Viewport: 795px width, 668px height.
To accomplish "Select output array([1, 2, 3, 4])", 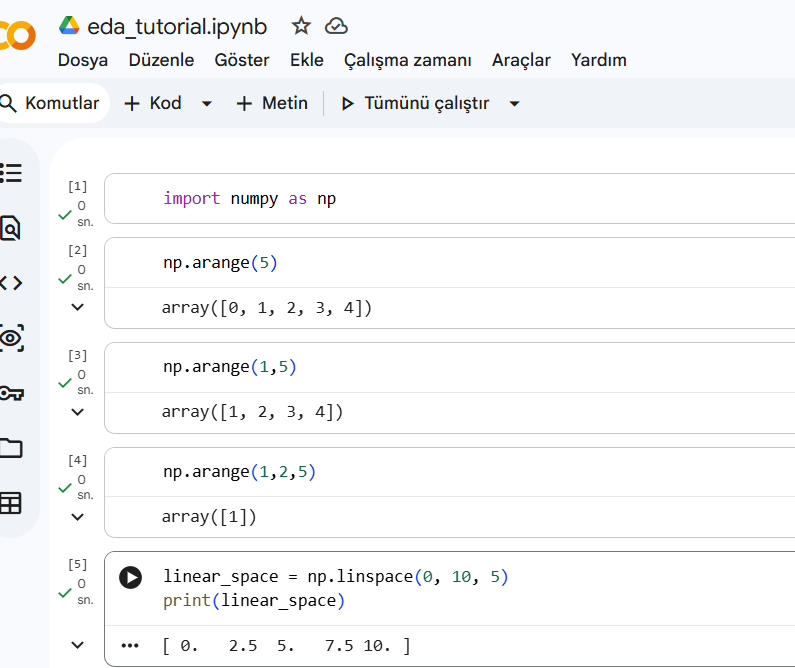I will [x=252, y=412].
